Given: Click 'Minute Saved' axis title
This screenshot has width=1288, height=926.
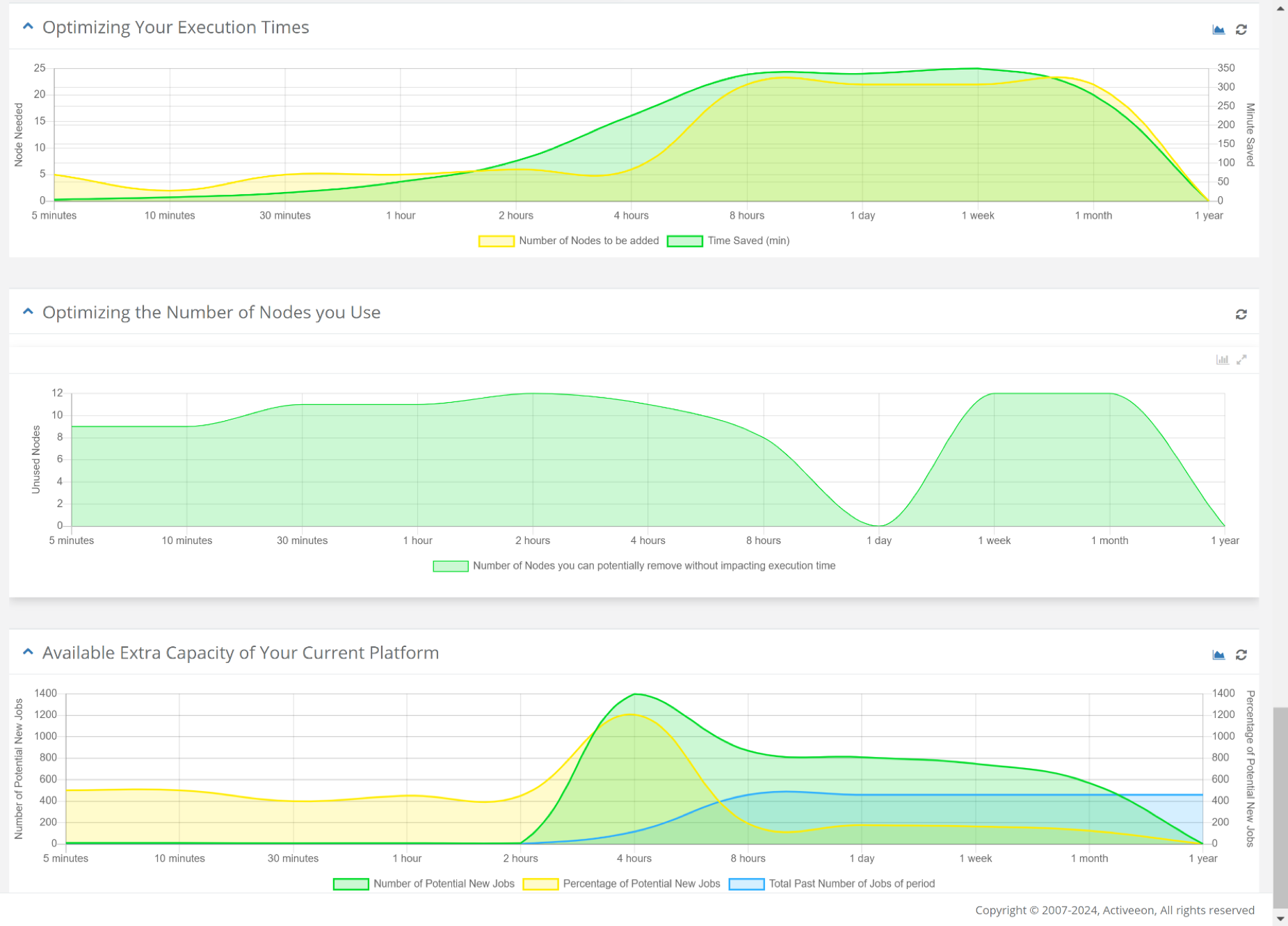Looking at the screenshot, I should 1250,135.
